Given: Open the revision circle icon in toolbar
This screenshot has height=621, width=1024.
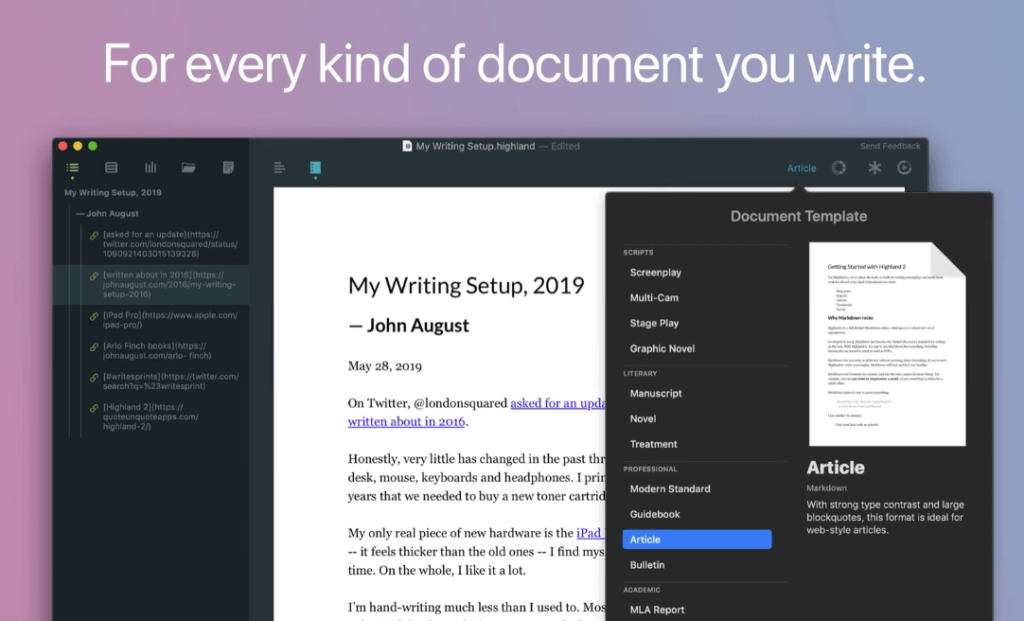Looking at the screenshot, I should coord(839,168).
